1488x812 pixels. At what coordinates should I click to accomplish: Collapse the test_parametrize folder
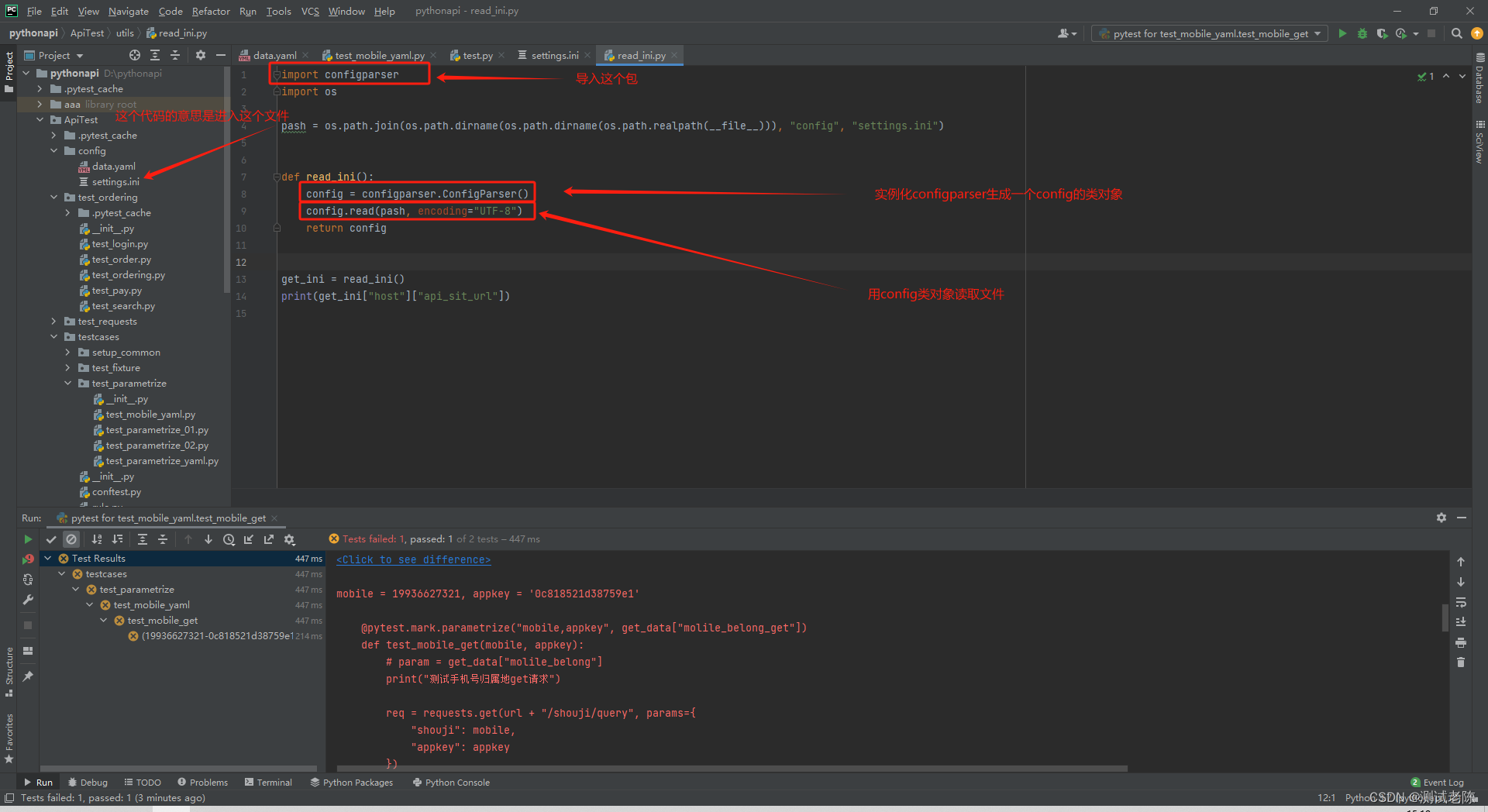[67, 383]
